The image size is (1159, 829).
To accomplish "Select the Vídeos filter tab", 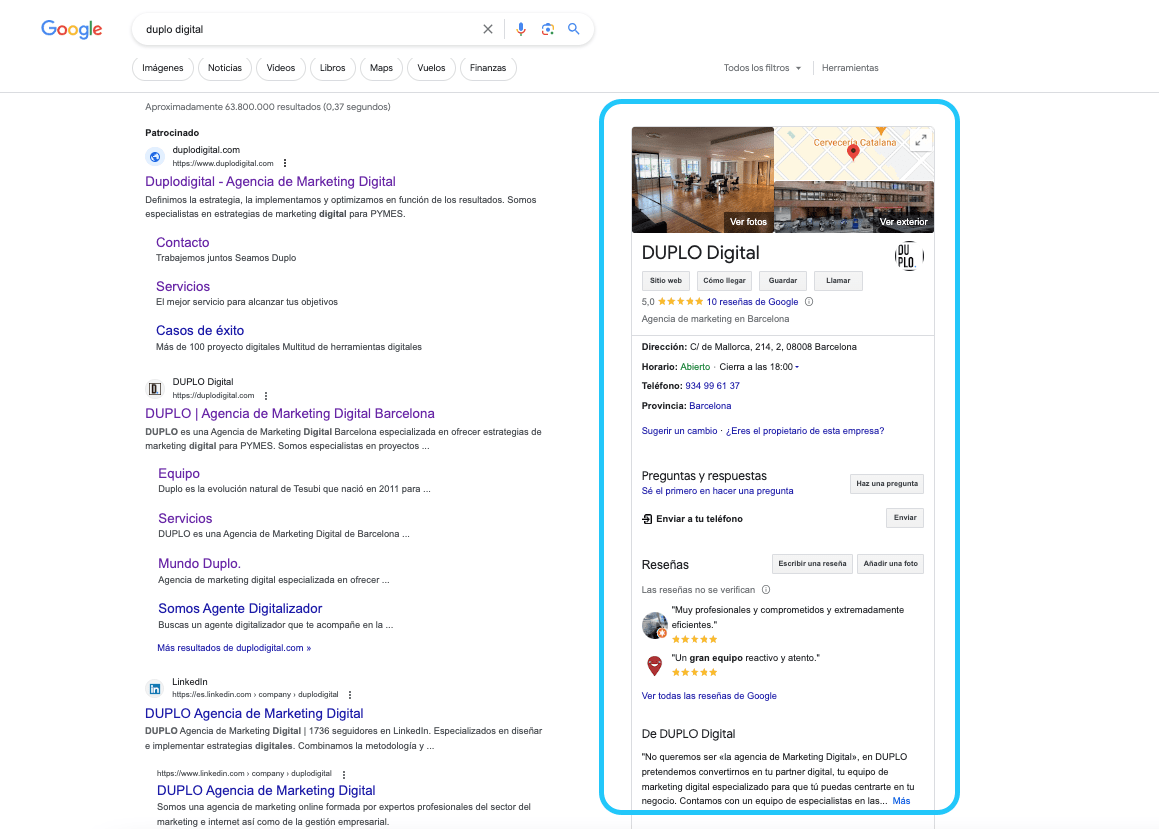I will pyautogui.click(x=281, y=68).
